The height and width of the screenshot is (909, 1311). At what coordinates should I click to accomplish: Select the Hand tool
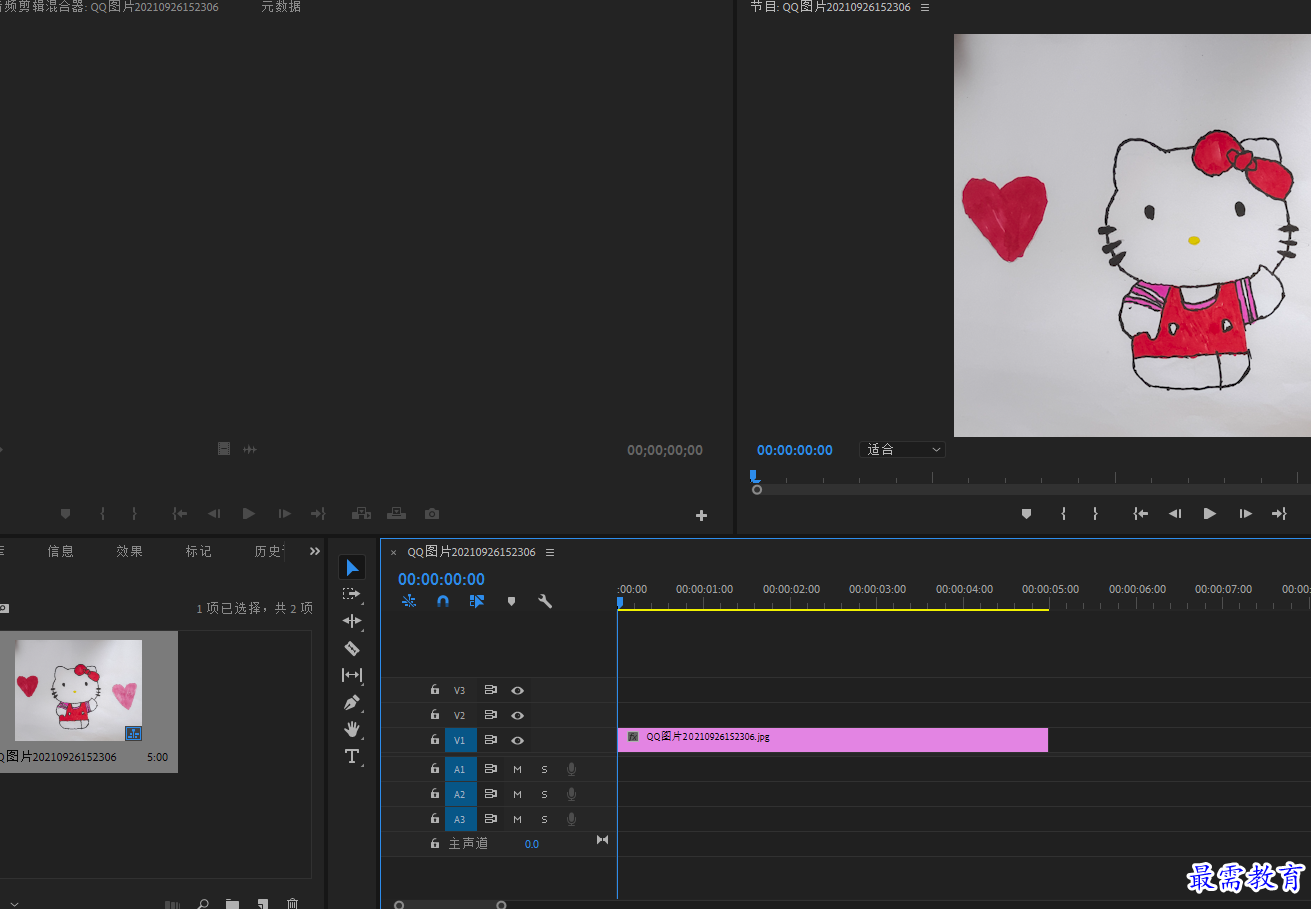pyautogui.click(x=352, y=729)
